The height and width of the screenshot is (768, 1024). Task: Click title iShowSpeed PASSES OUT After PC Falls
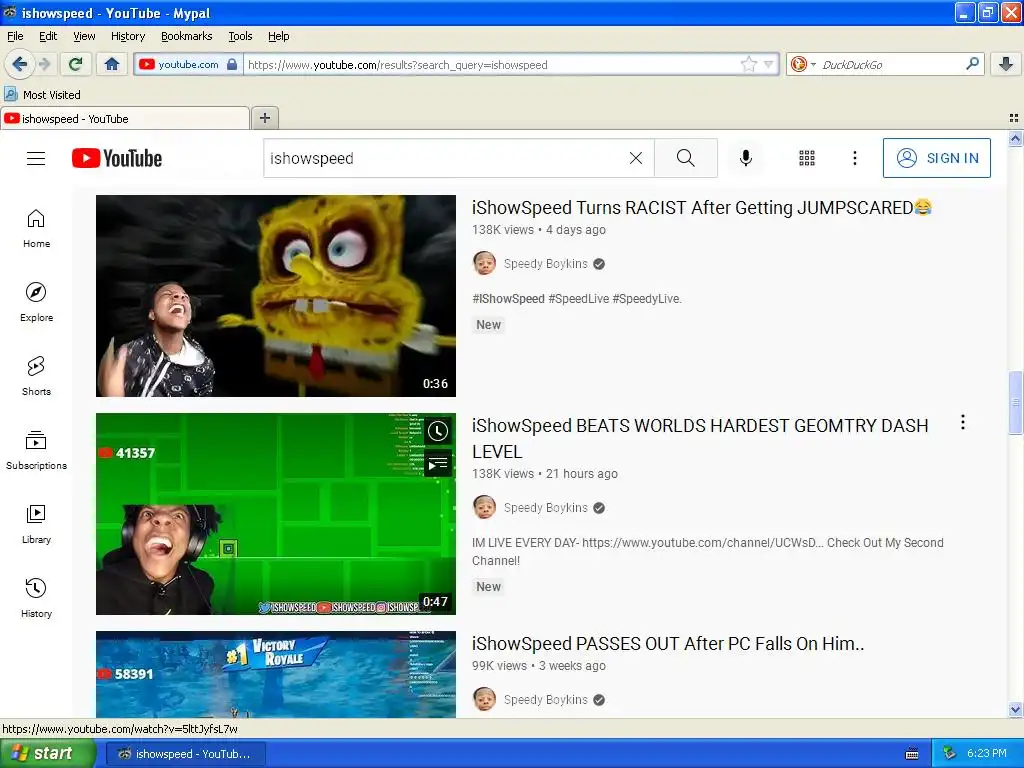(x=668, y=644)
